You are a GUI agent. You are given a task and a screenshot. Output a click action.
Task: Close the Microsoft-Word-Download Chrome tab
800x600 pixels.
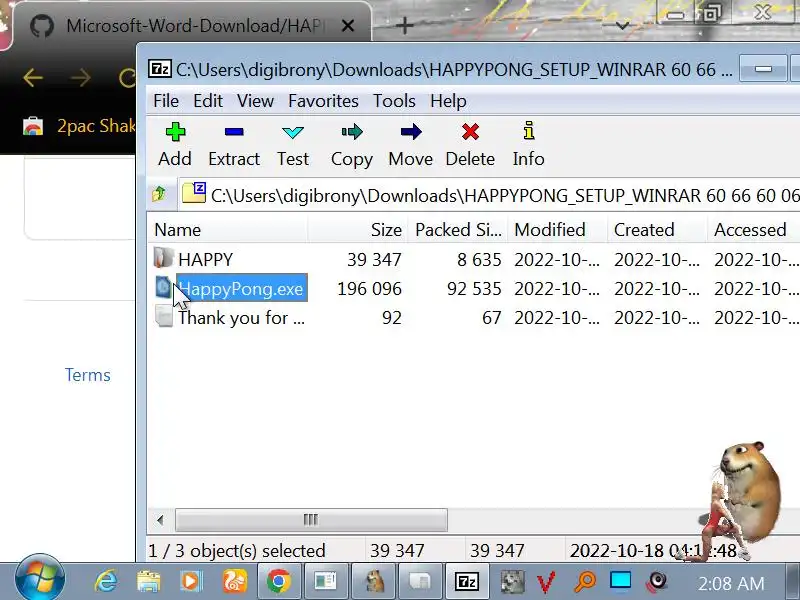(x=348, y=26)
